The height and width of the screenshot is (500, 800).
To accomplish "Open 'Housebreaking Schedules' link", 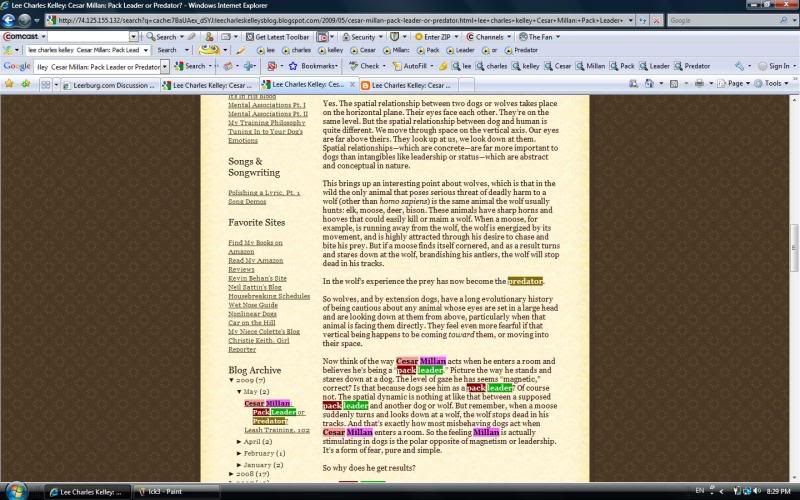I will pos(269,296).
